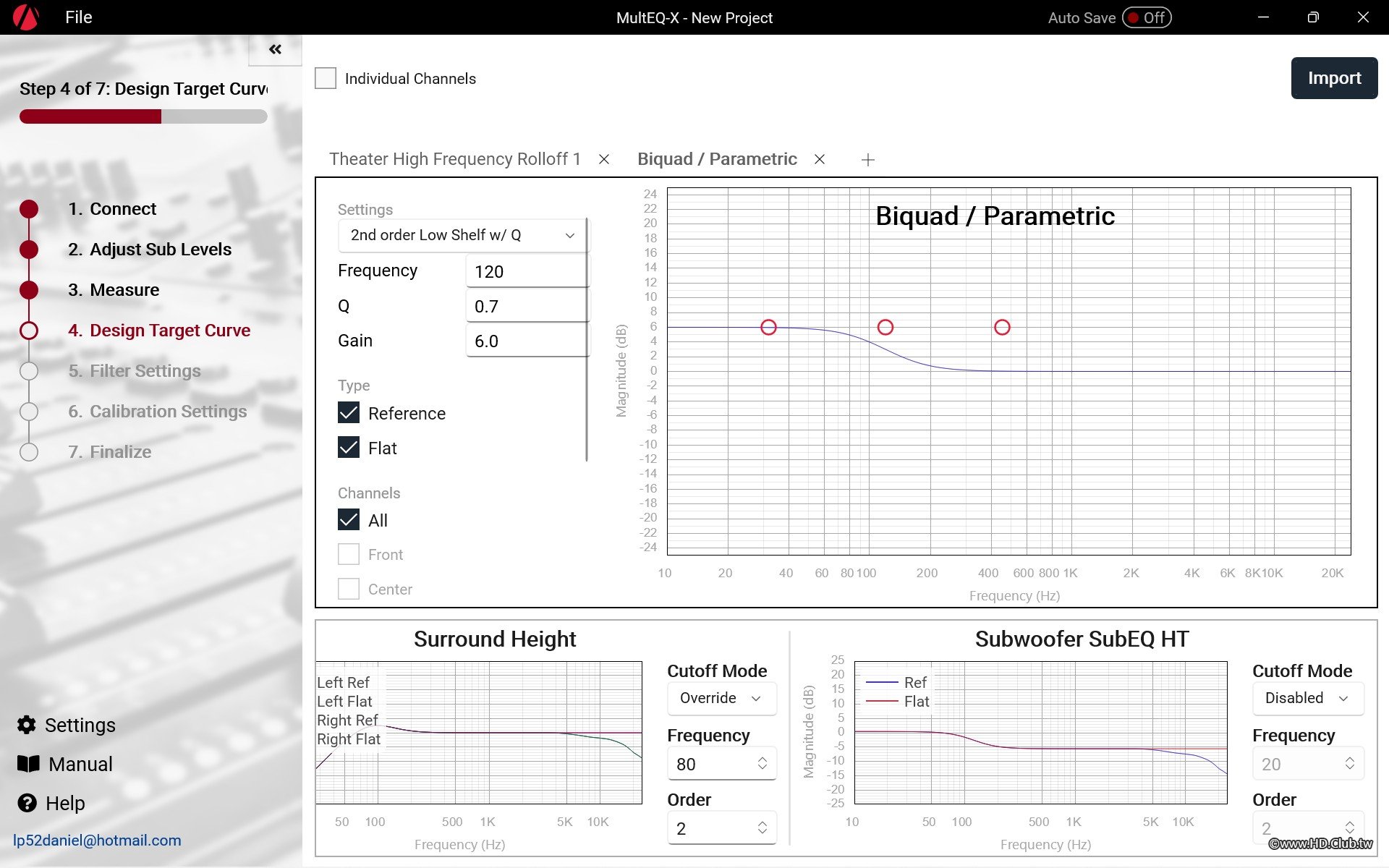Open Surround Height Cutoff Mode Override dropdown
The width and height of the screenshot is (1389, 868).
coord(721,698)
